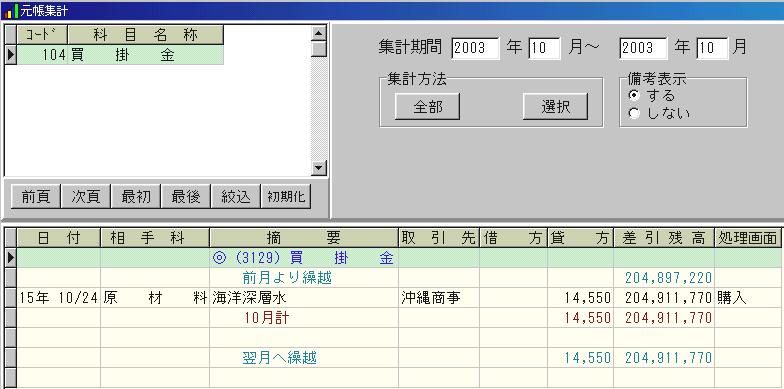Click the account list scroll down arrow
This screenshot has width=784, height=389.
pyautogui.click(x=318, y=168)
